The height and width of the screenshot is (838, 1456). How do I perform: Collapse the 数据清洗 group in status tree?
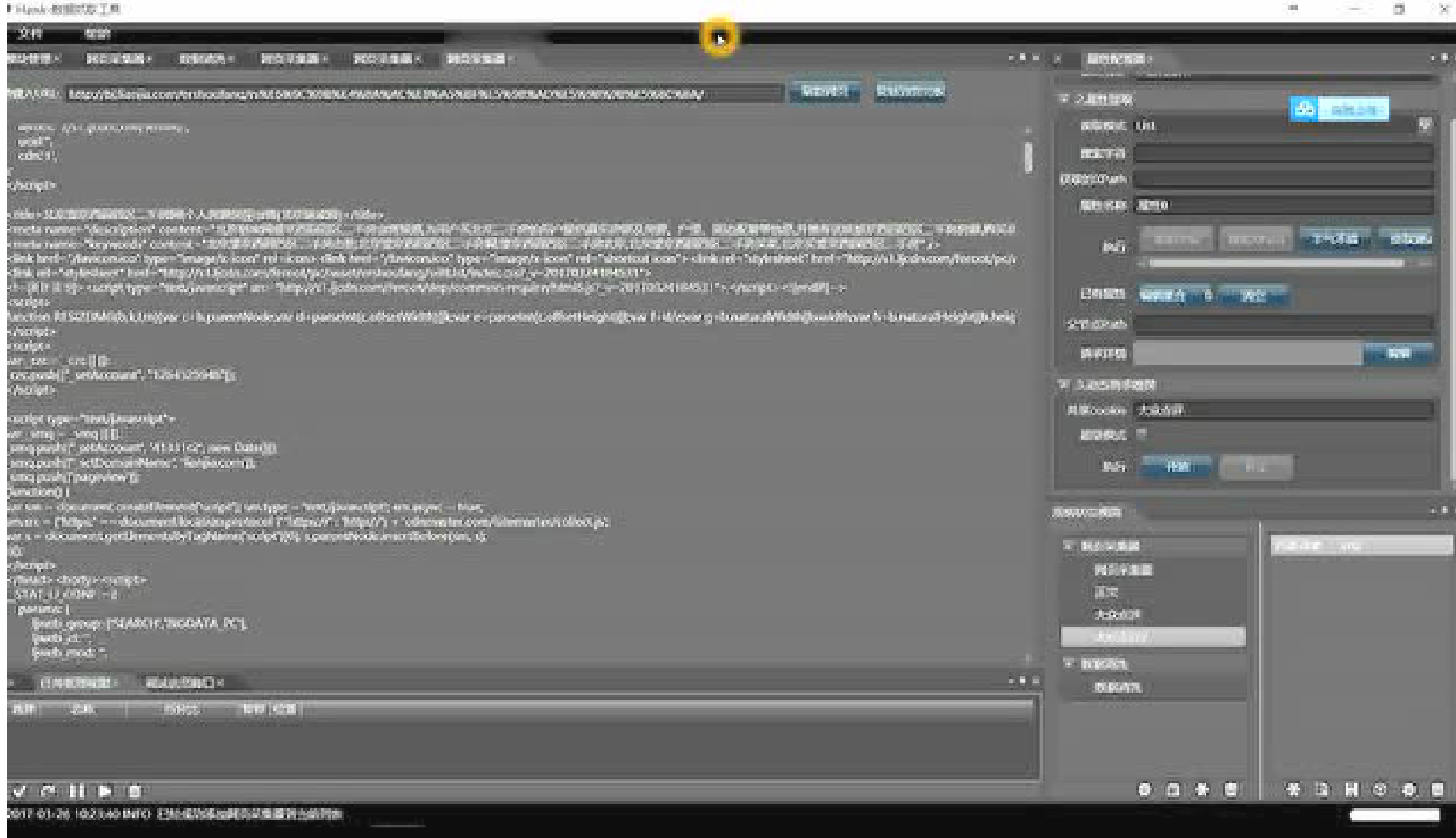1069,664
